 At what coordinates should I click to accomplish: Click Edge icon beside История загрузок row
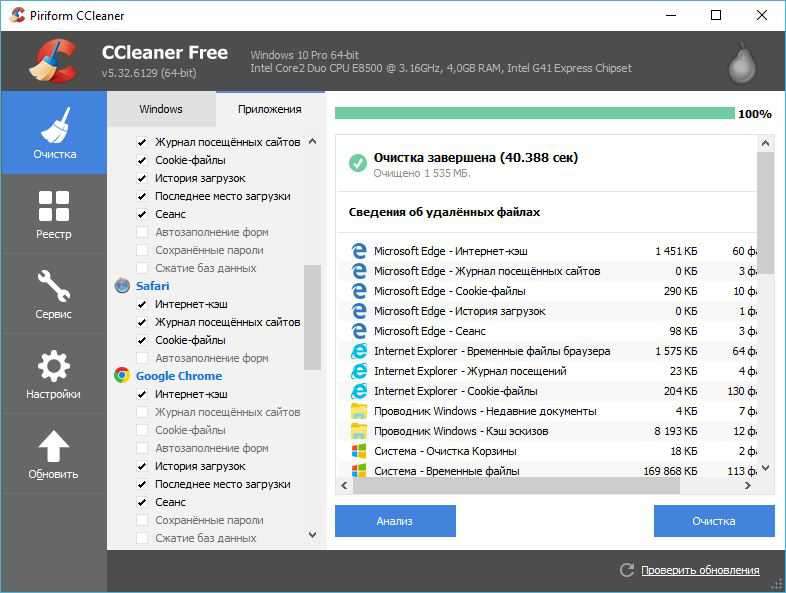point(359,311)
